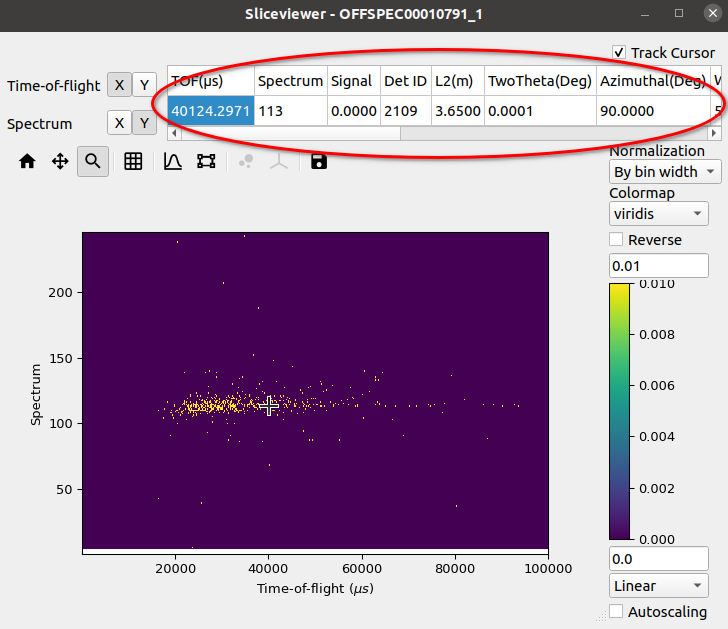This screenshot has height=629, width=728.
Task: Set Spectrum as the X axis
Action: [x=119, y=123]
